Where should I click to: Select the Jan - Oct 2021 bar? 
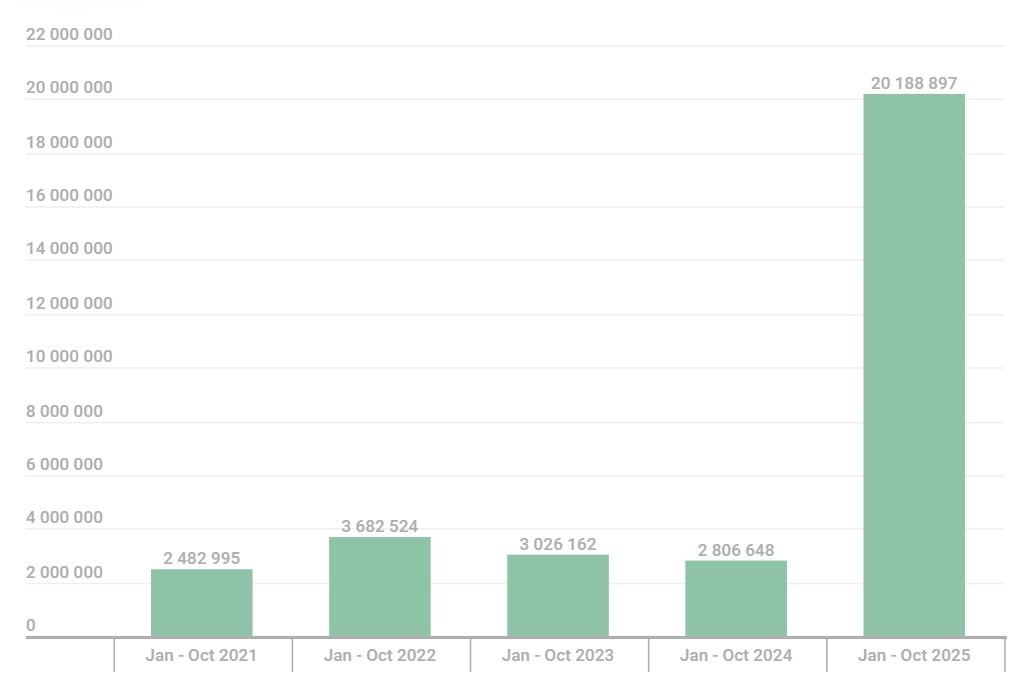201,600
